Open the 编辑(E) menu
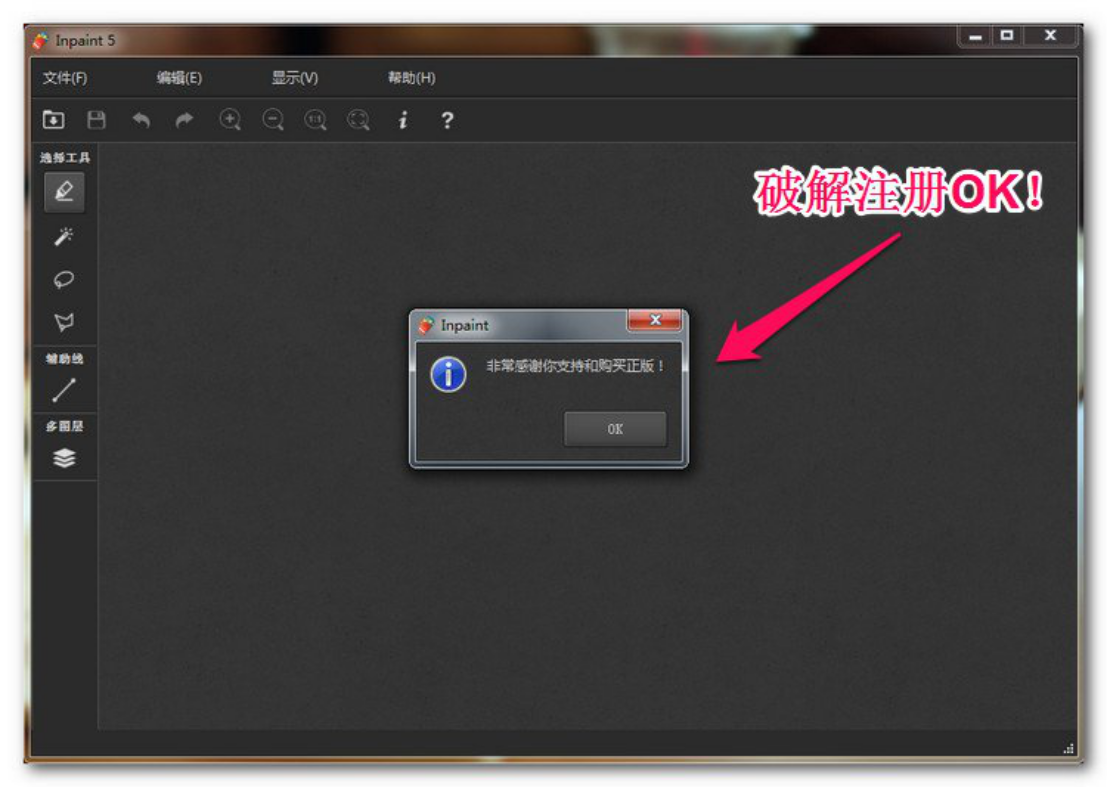1108x787 pixels. click(179, 78)
